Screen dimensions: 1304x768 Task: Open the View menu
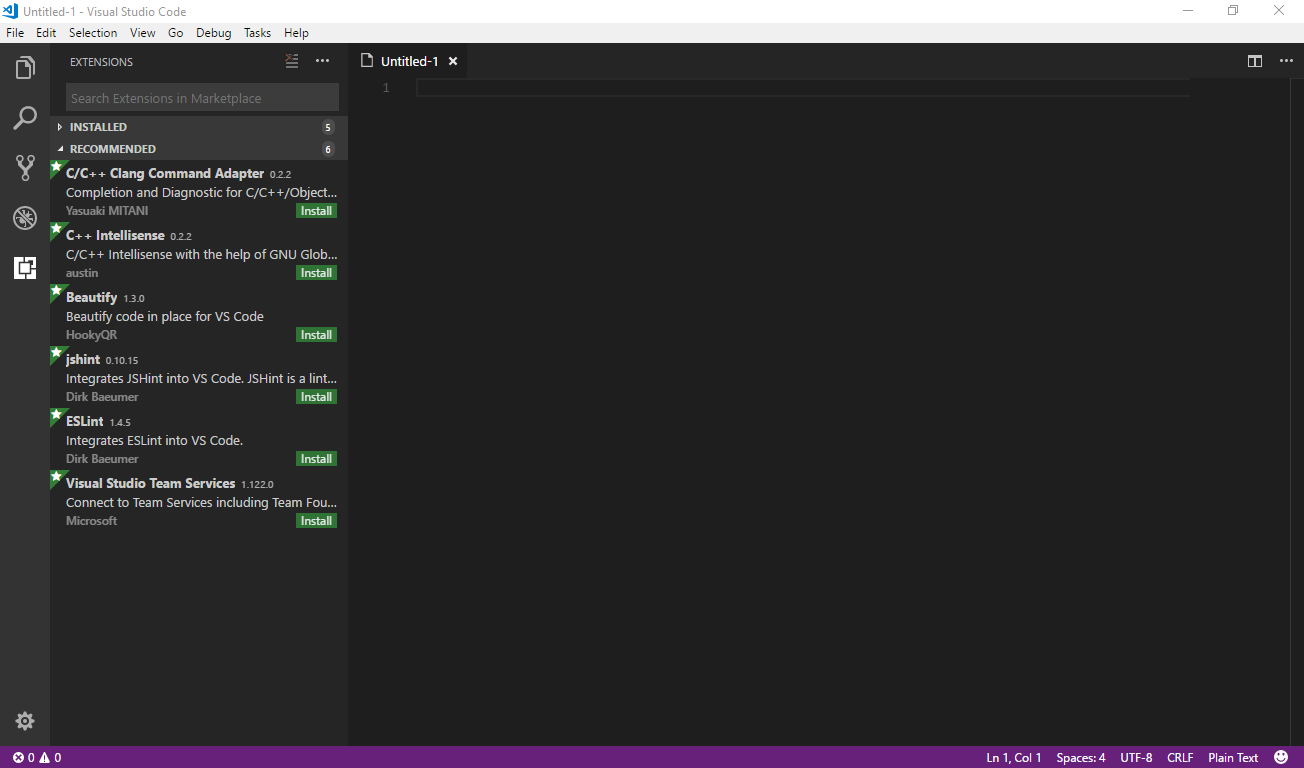point(143,33)
